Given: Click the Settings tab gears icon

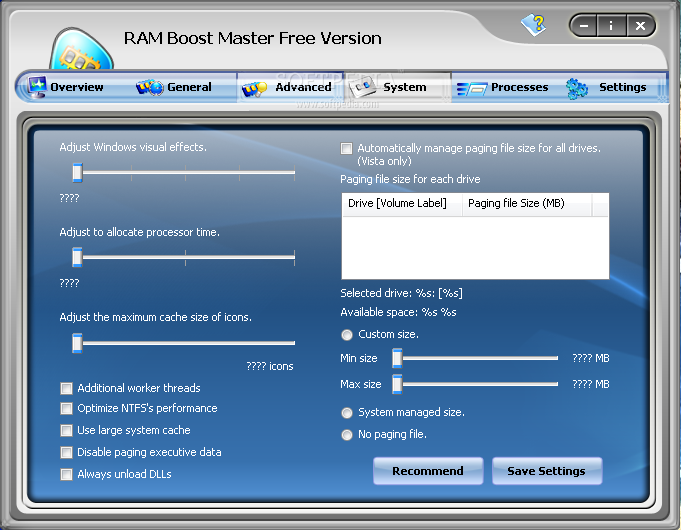Looking at the screenshot, I should point(577,88).
